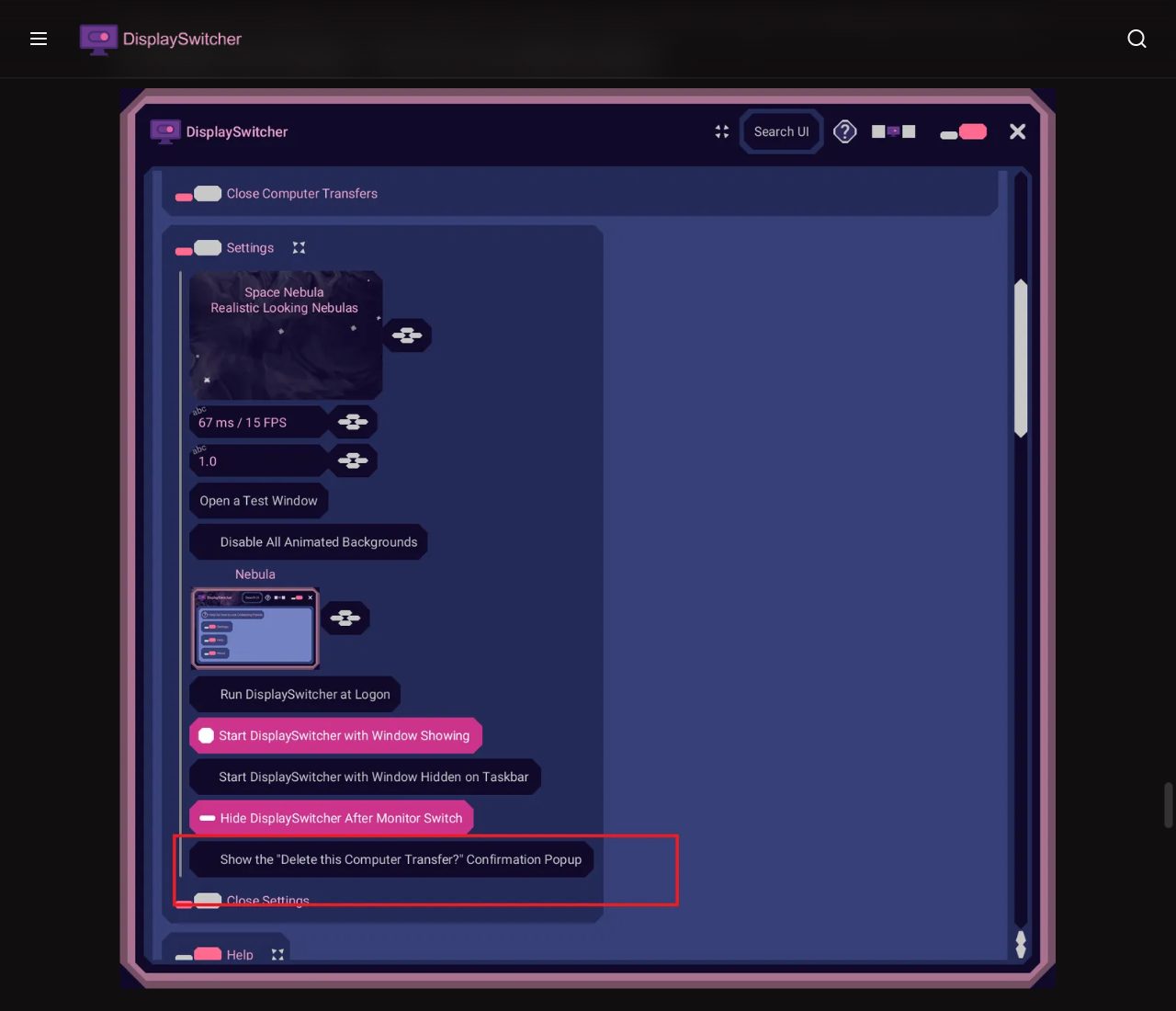1176x1011 pixels.
Task: Select Start DisplaySwitcher with Window Hidden on Taskbar
Action: click(x=365, y=778)
